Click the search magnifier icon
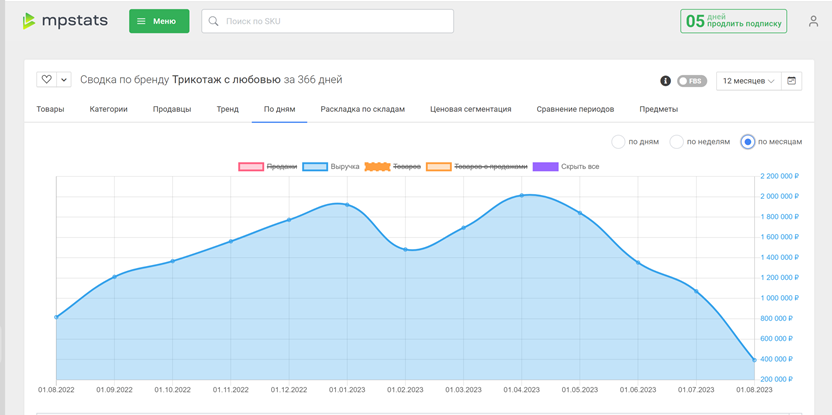832x415 pixels. click(213, 21)
